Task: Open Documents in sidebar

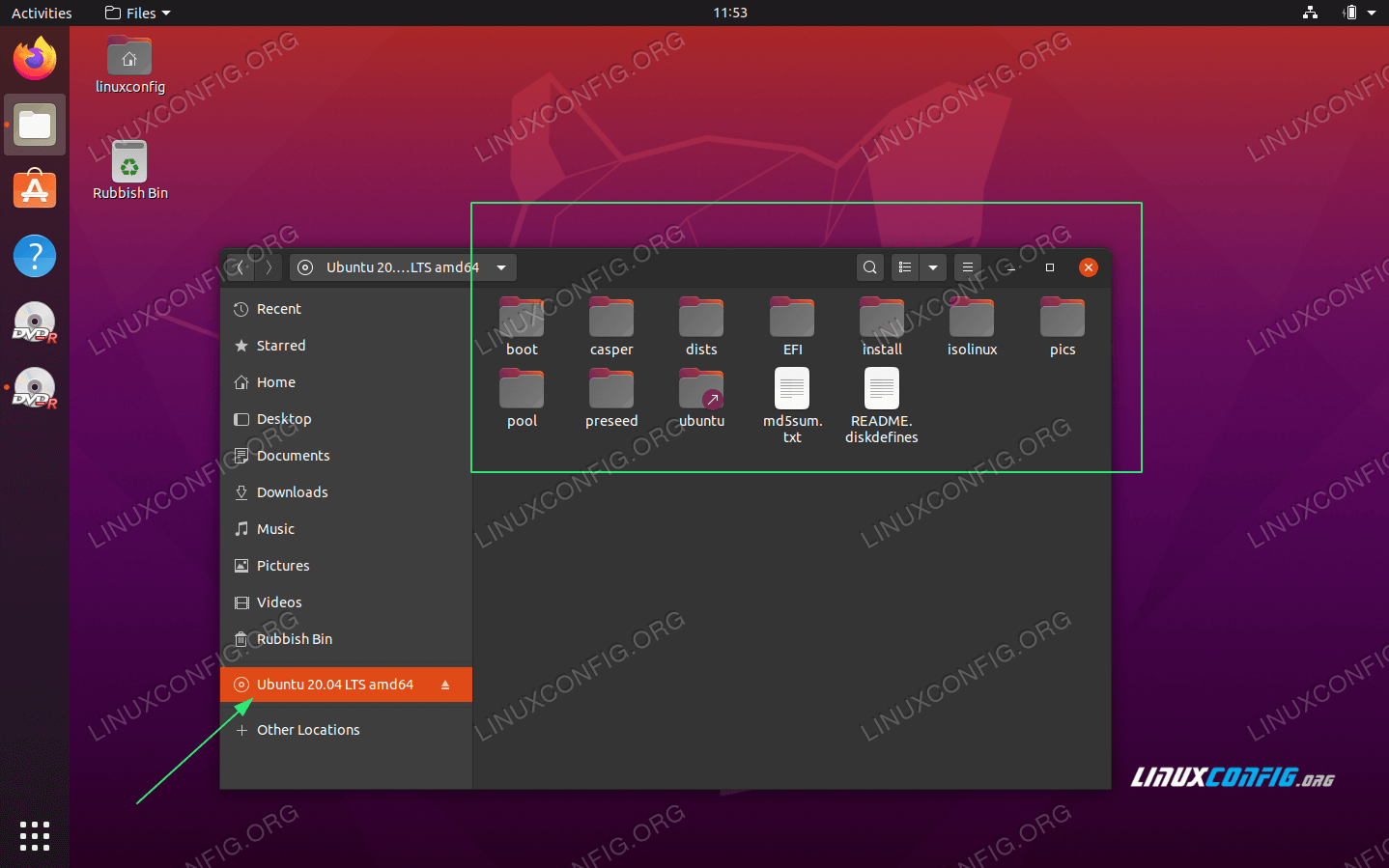Action: click(x=346, y=456)
